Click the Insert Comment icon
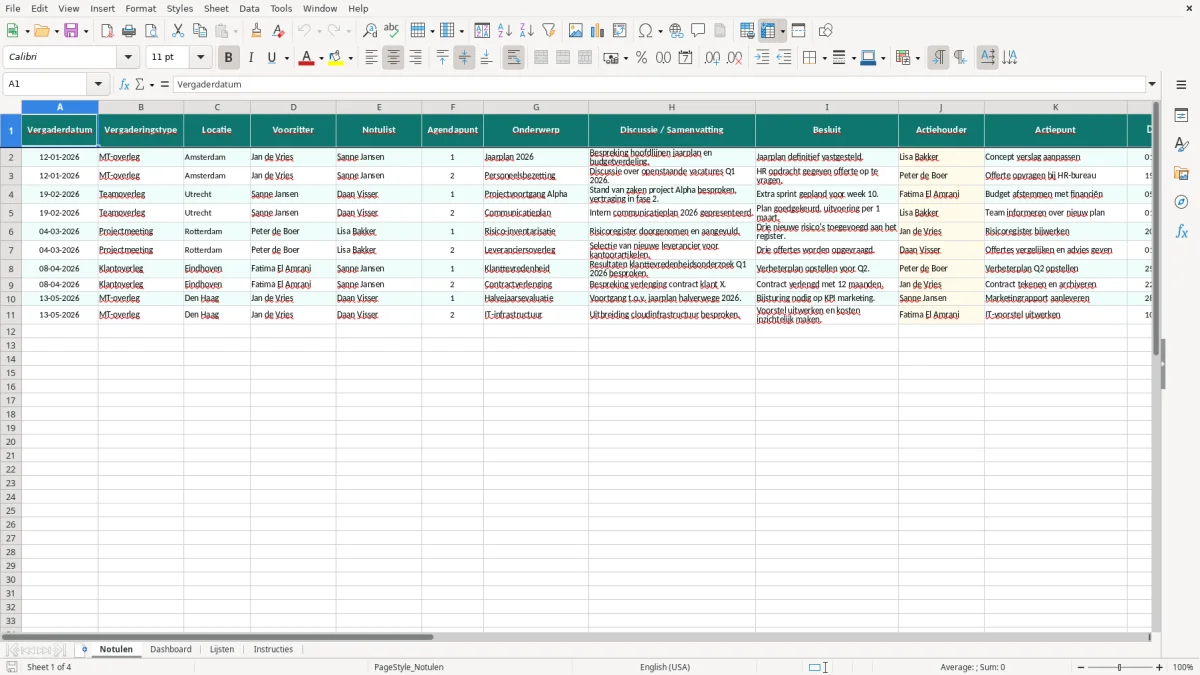Image resolution: width=1200 pixels, height=675 pixels. click(698, 31)
